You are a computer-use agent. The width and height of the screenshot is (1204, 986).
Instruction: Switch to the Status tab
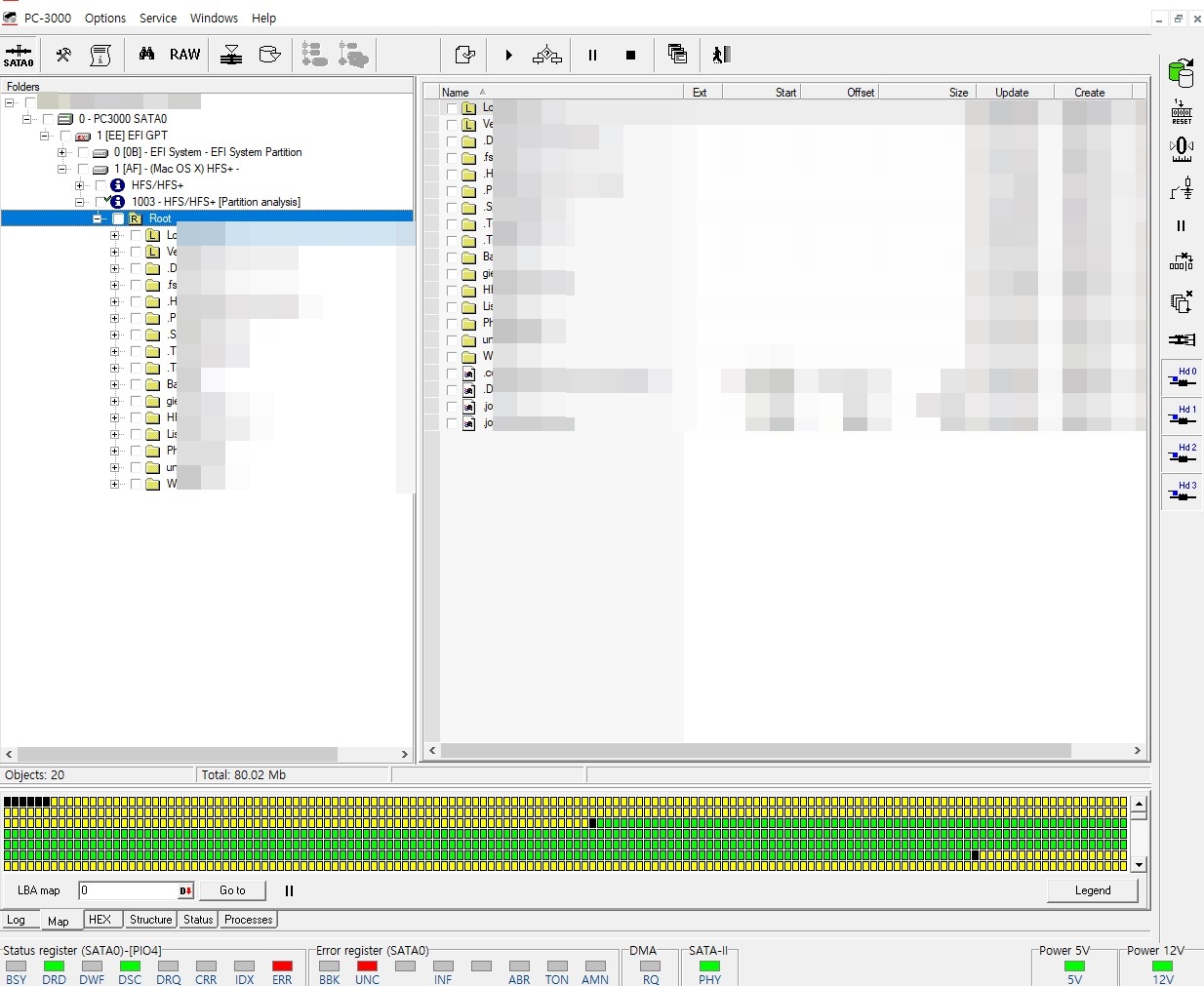pyautogui.click(x=198, y=920)
